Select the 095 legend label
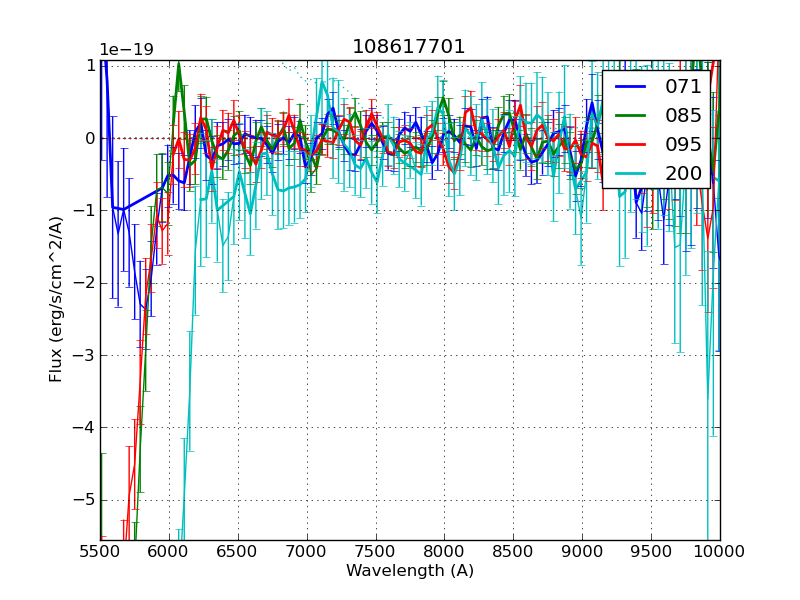Screen dimensions: 800x600 click(x=683, y=144)
